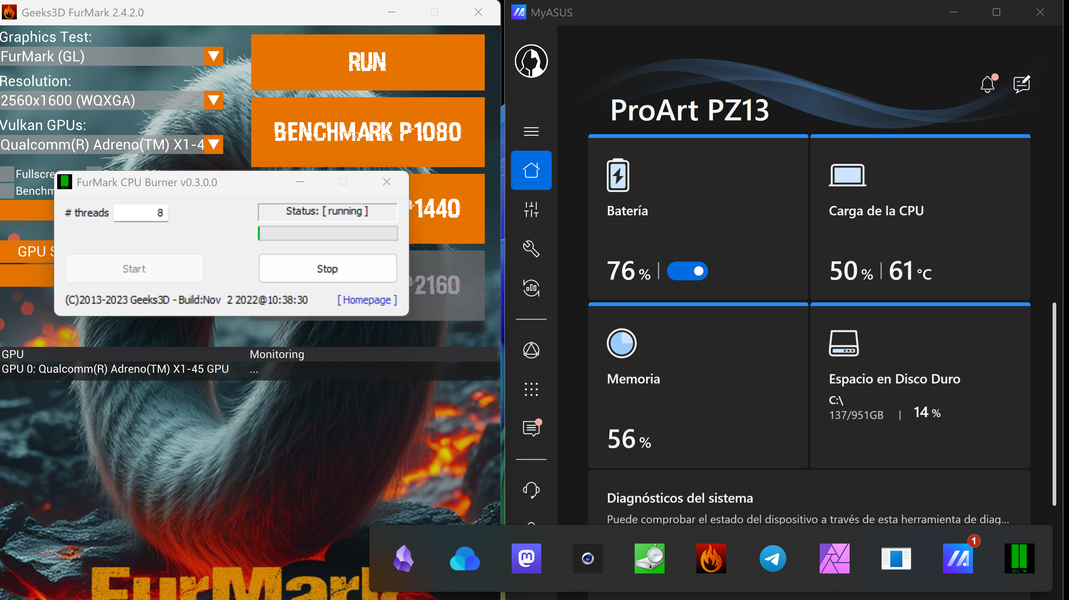Click the MyASUS taskbar icon with badge

[x=958, y=559]
